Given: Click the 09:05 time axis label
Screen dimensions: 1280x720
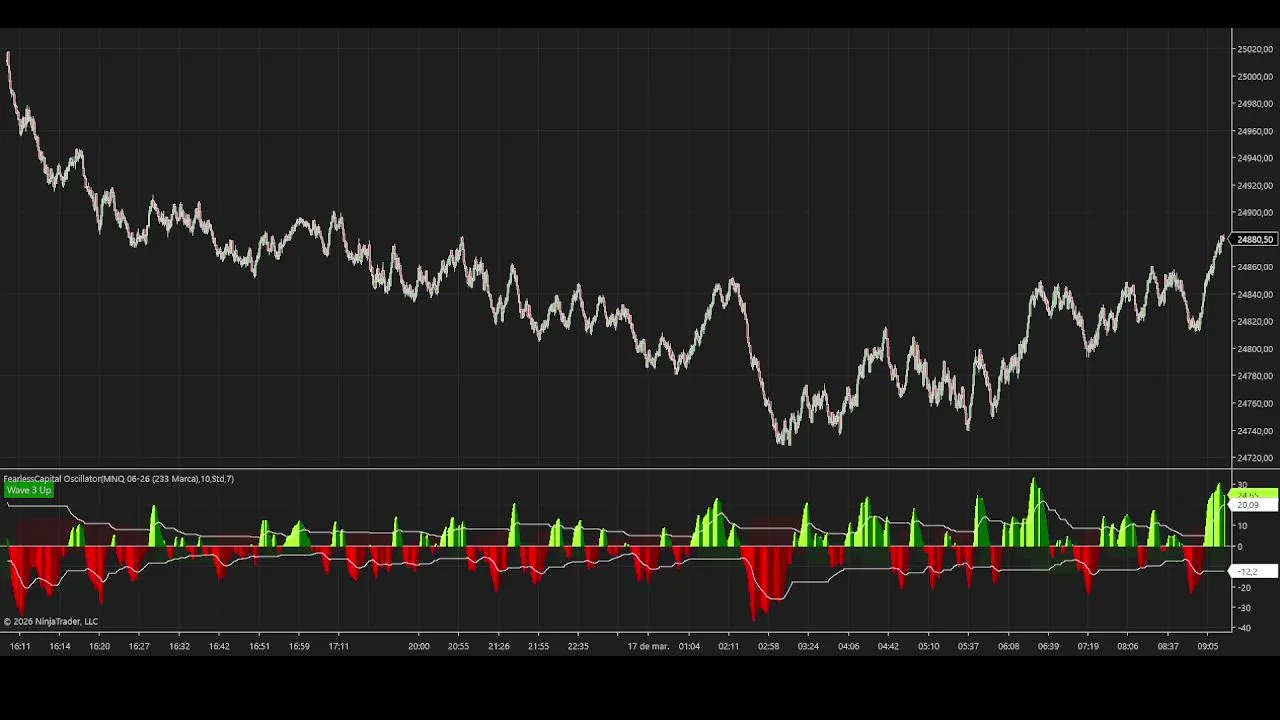Looking at the screenshot, I should tap(1208, 647).
